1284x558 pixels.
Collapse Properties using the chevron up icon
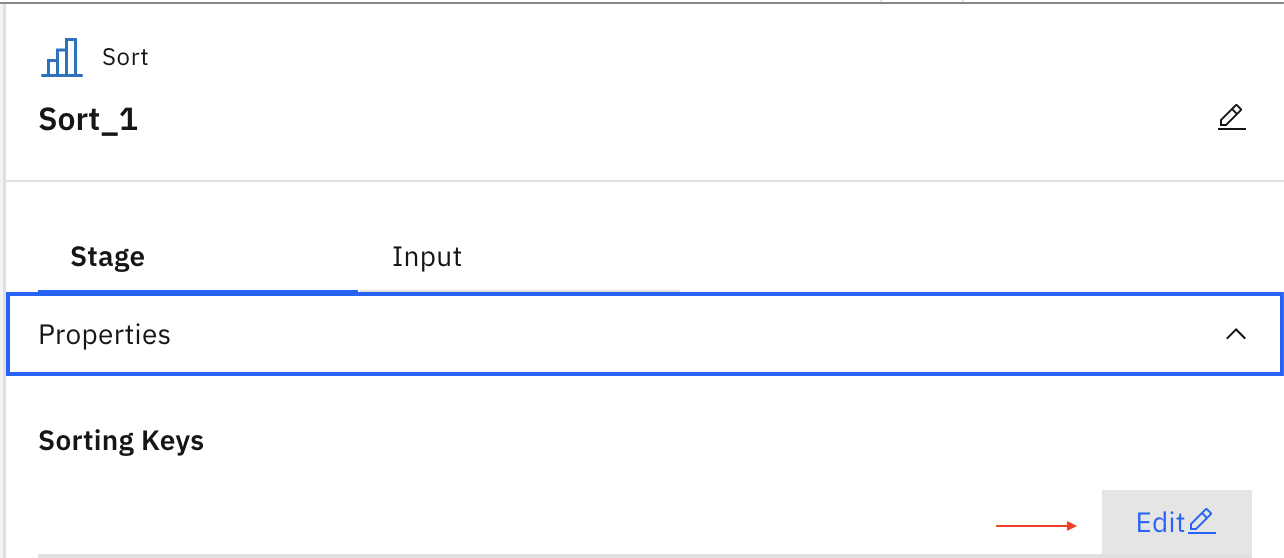[x=1236, y=334]
